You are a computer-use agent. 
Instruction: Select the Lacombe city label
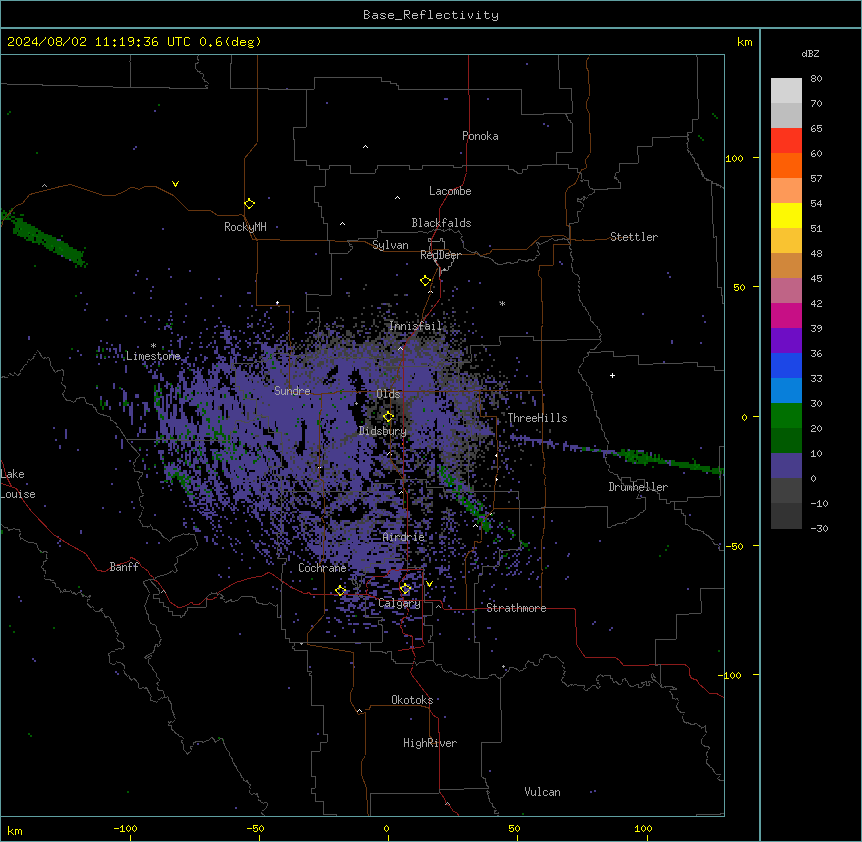coord(450,191)
